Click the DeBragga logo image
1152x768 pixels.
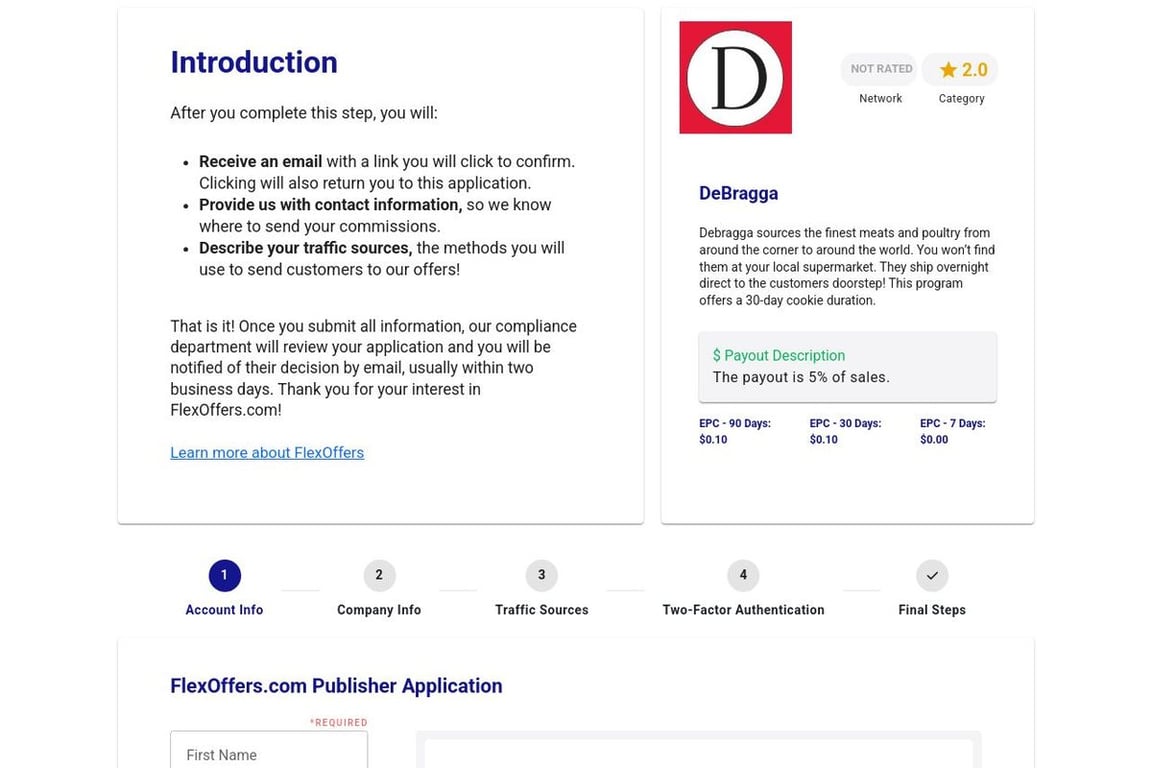735,77
